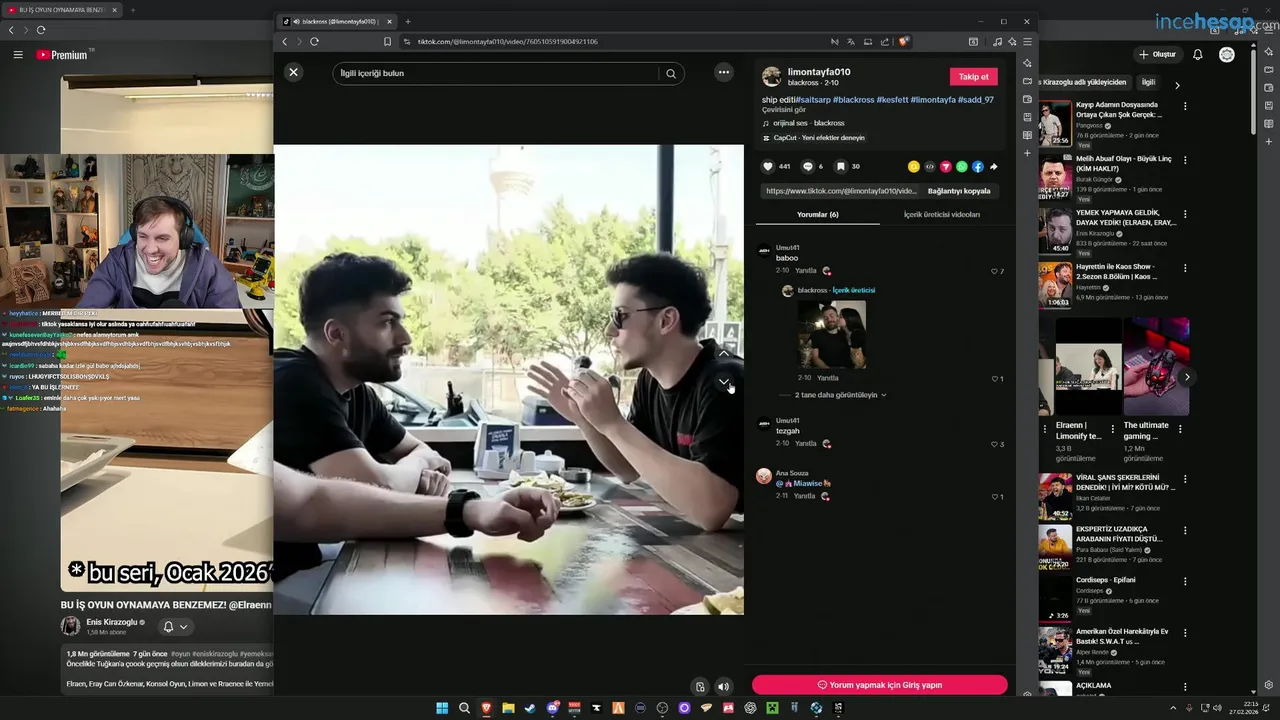Select the 'İlgili' filter chip on YouTube
The width and height of the screenshot is (1280, 720).
pyautogui.click(x=1148, y=83)
